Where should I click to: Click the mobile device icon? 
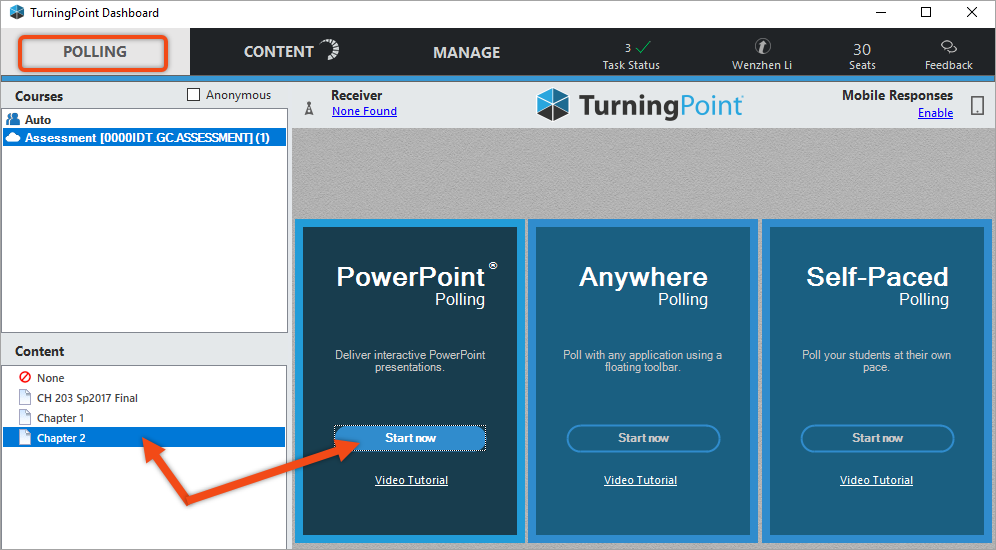tap(978, 105)
